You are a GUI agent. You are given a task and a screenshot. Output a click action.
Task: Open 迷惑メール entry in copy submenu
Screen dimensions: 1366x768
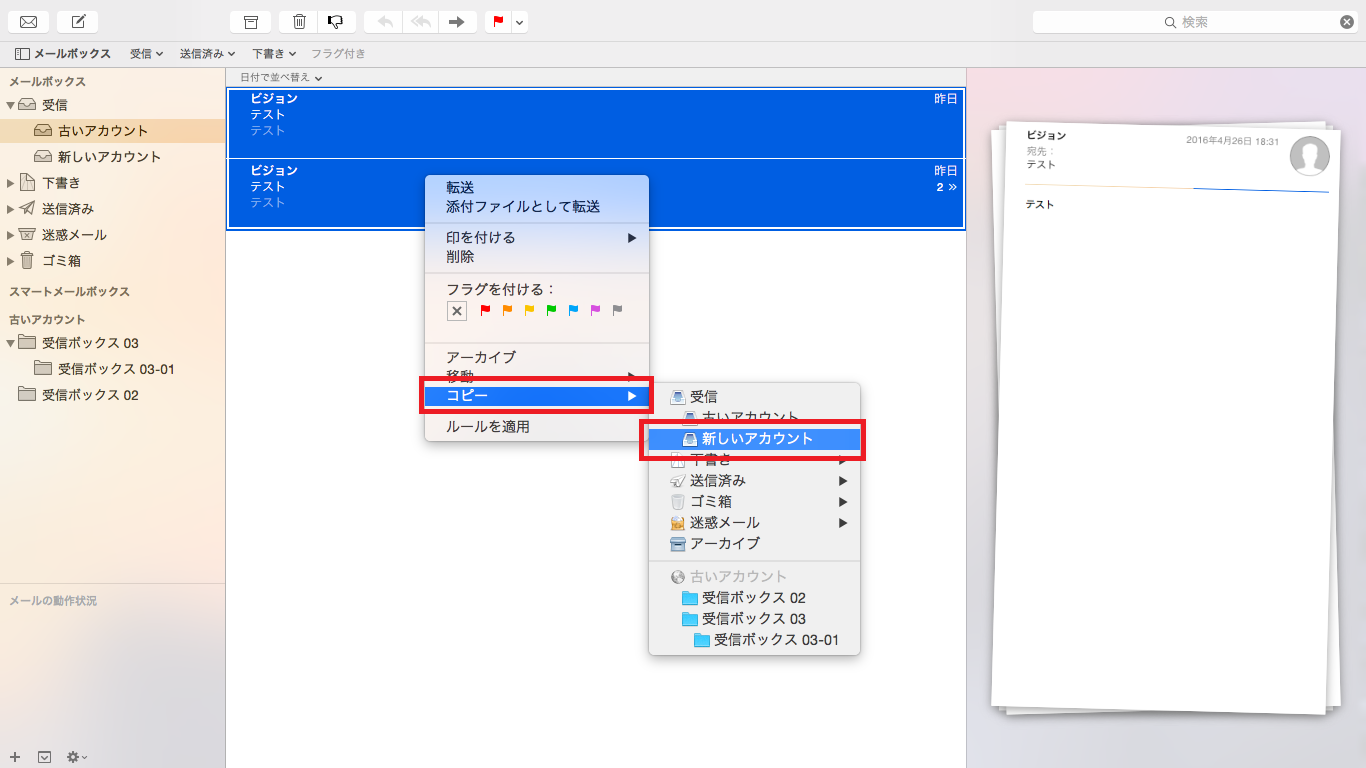(754, 523)
